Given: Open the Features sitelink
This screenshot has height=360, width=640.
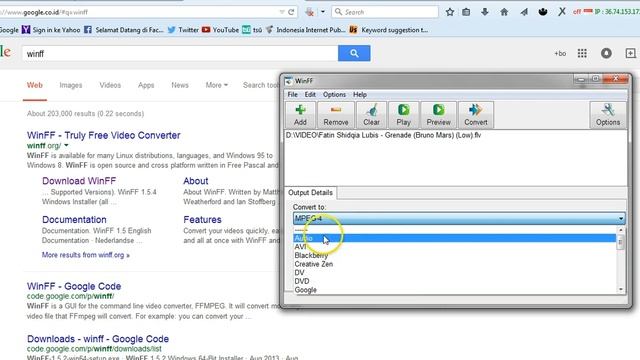Looking at the screenshot, I should 202,220.
